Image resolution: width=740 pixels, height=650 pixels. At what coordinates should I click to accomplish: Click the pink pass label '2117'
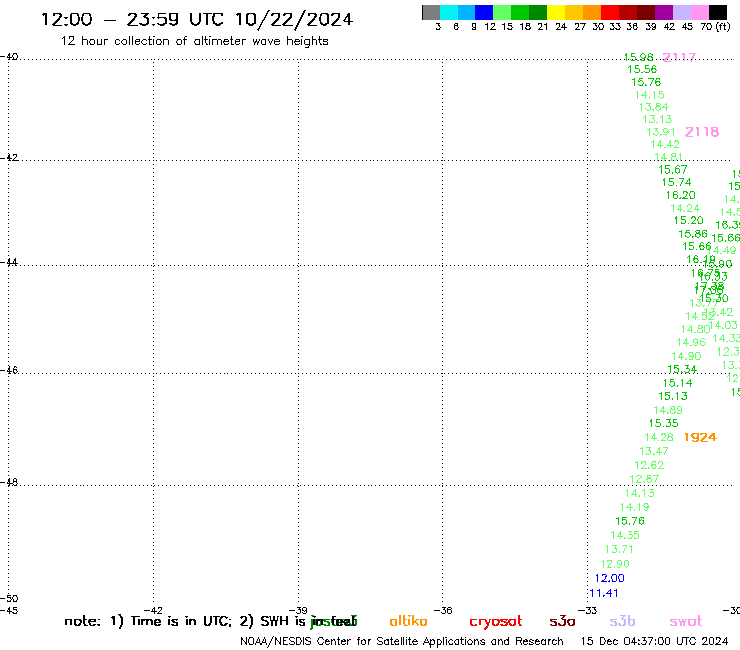(x=679, y=57)
